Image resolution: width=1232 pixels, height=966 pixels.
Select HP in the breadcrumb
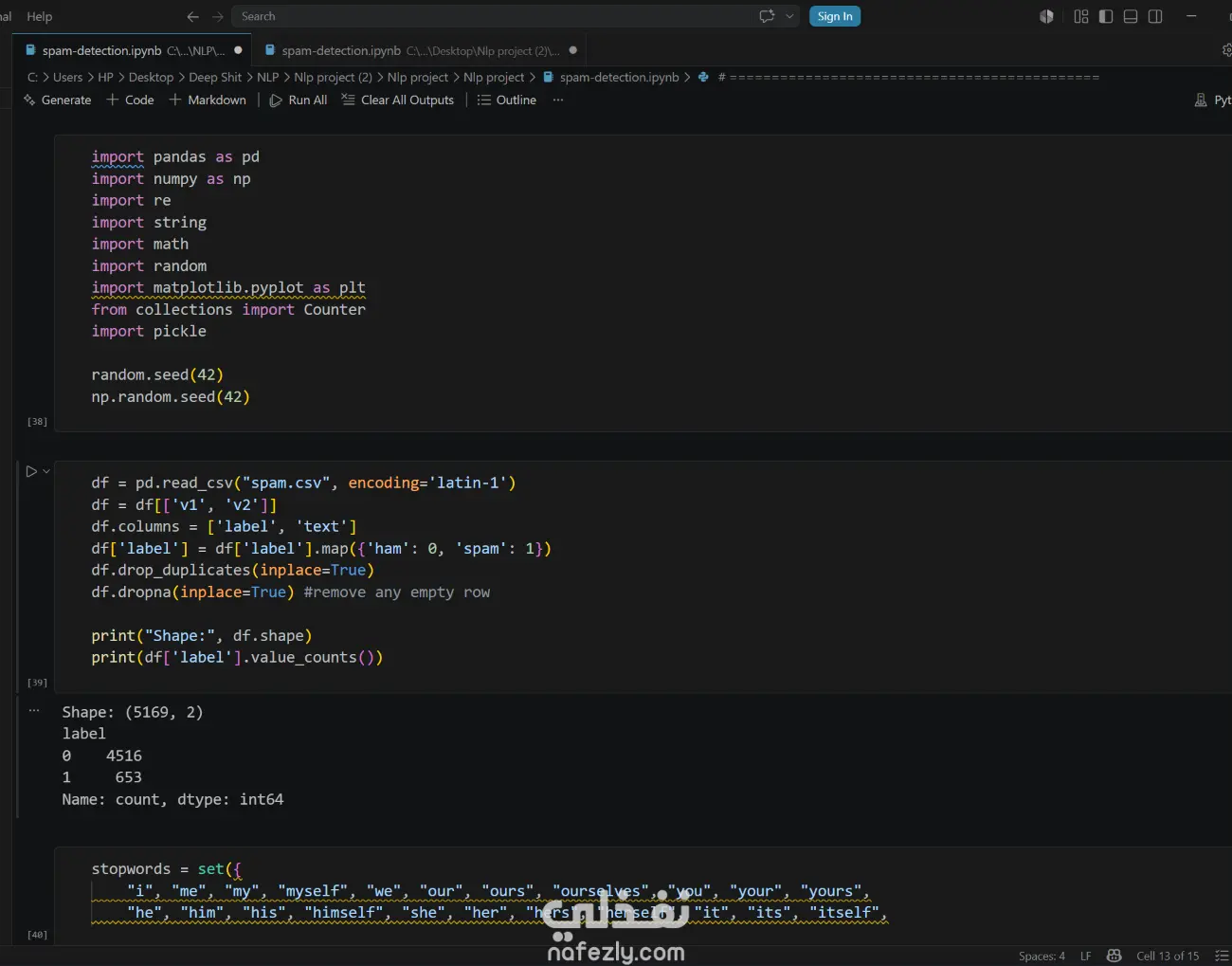point(105,77)
